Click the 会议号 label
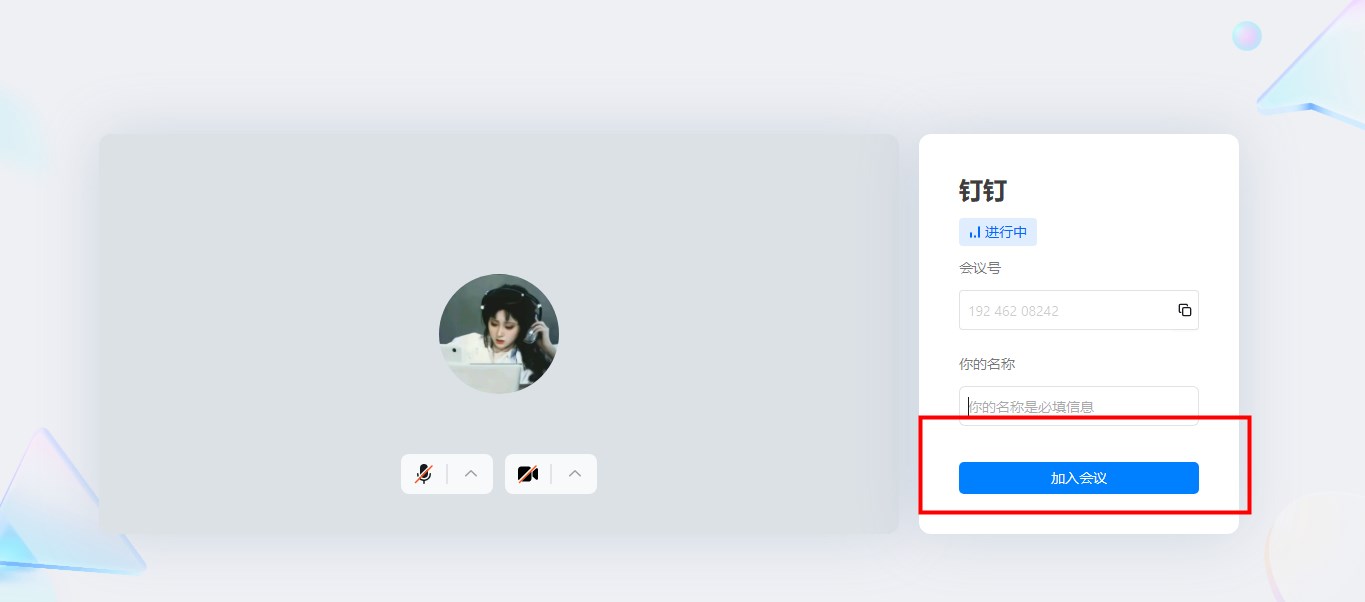The height and width of the screenshot is (602, 1365). tap(980, 268)
